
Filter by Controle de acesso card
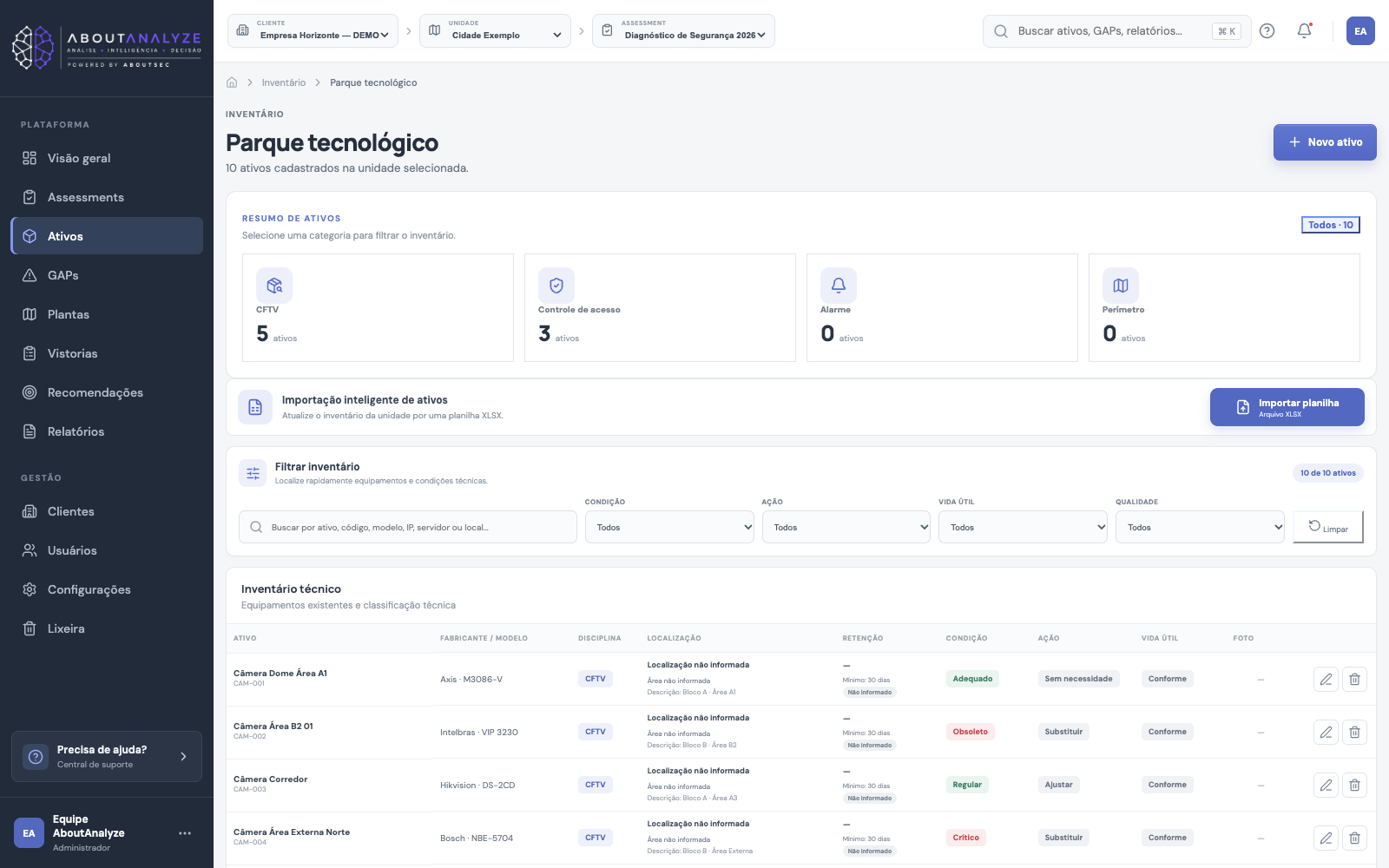(660, 307)
